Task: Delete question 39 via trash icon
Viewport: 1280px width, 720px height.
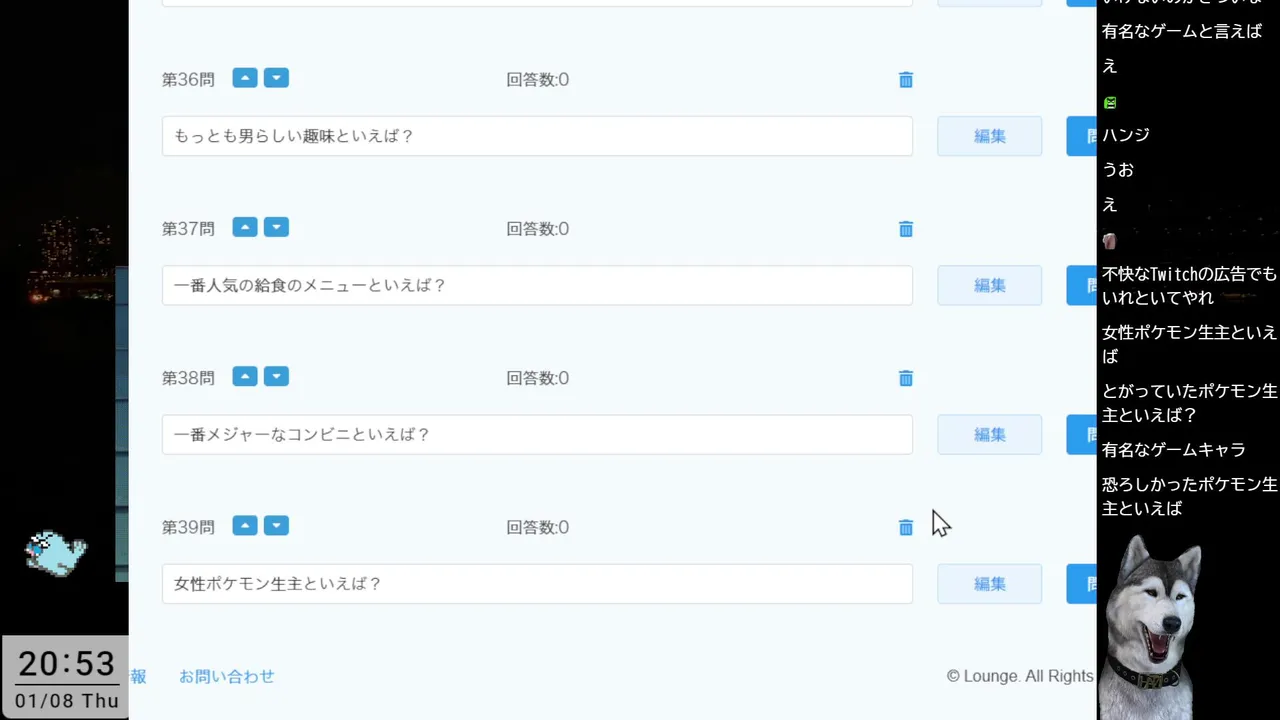Action: click(906, 527)
